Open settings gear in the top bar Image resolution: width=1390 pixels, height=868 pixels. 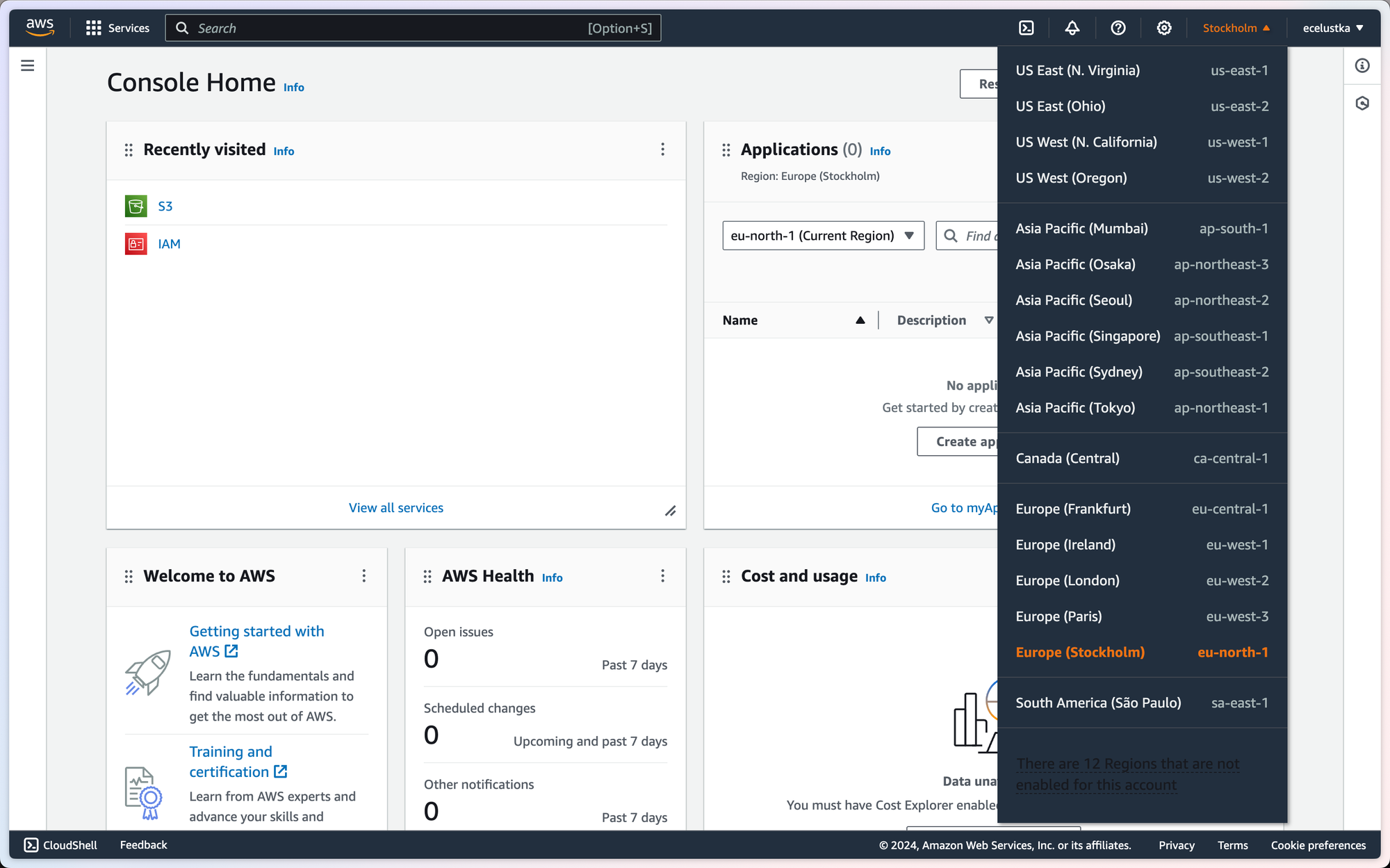(x=1164, y=28)
